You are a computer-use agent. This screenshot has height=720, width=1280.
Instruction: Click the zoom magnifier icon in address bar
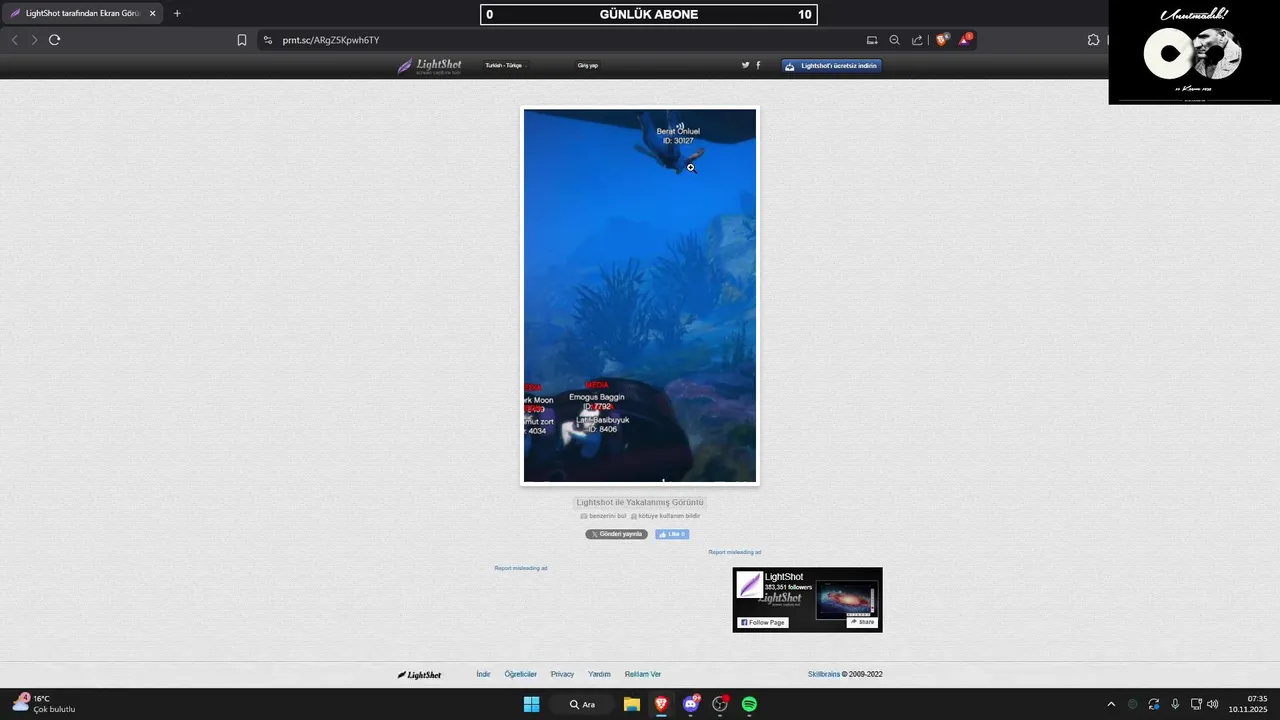pyautogui.click(x=895, y=40)
